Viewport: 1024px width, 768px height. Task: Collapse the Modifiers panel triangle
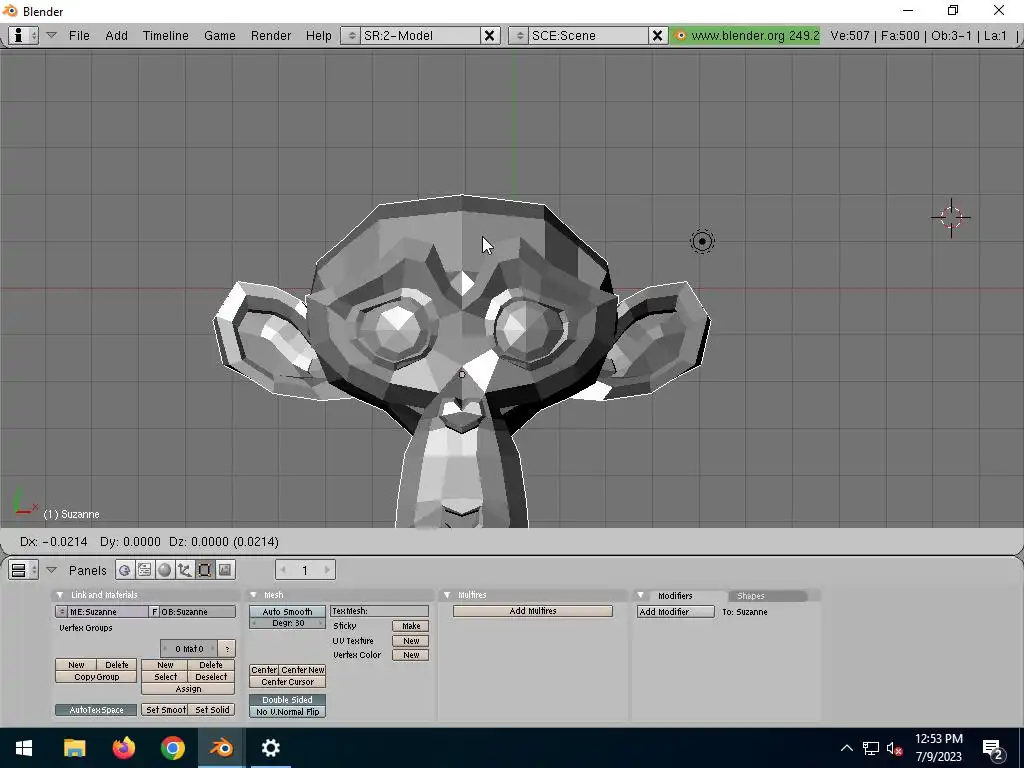(x=641, y=595)
